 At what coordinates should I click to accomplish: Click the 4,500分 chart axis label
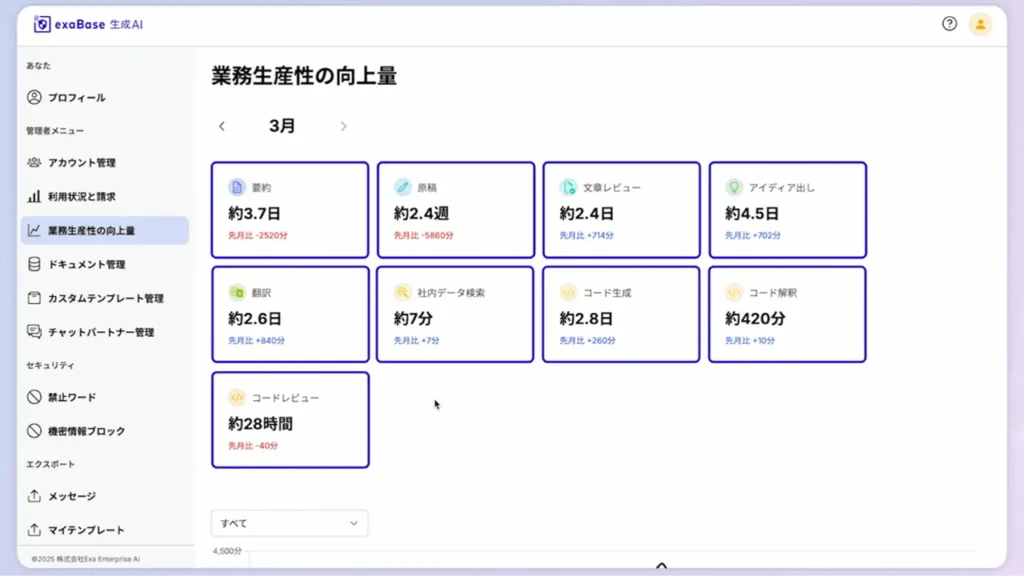tap(227, 551)
